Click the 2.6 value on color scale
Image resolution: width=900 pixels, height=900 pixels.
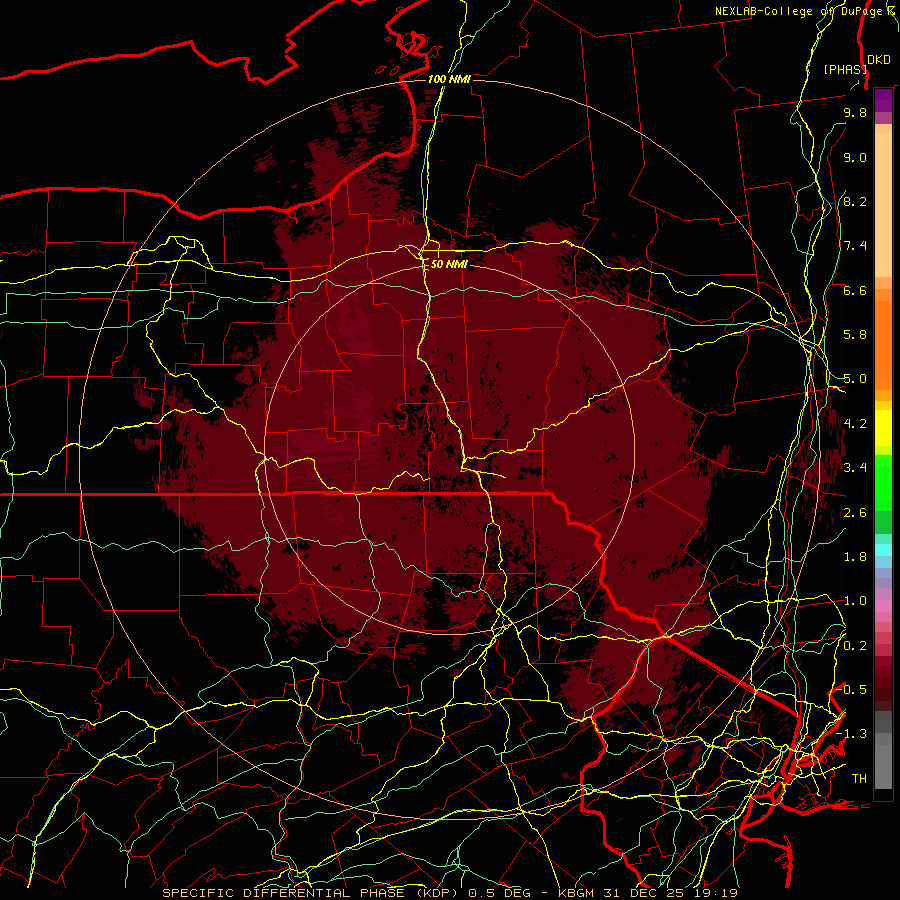coord(855,513)
